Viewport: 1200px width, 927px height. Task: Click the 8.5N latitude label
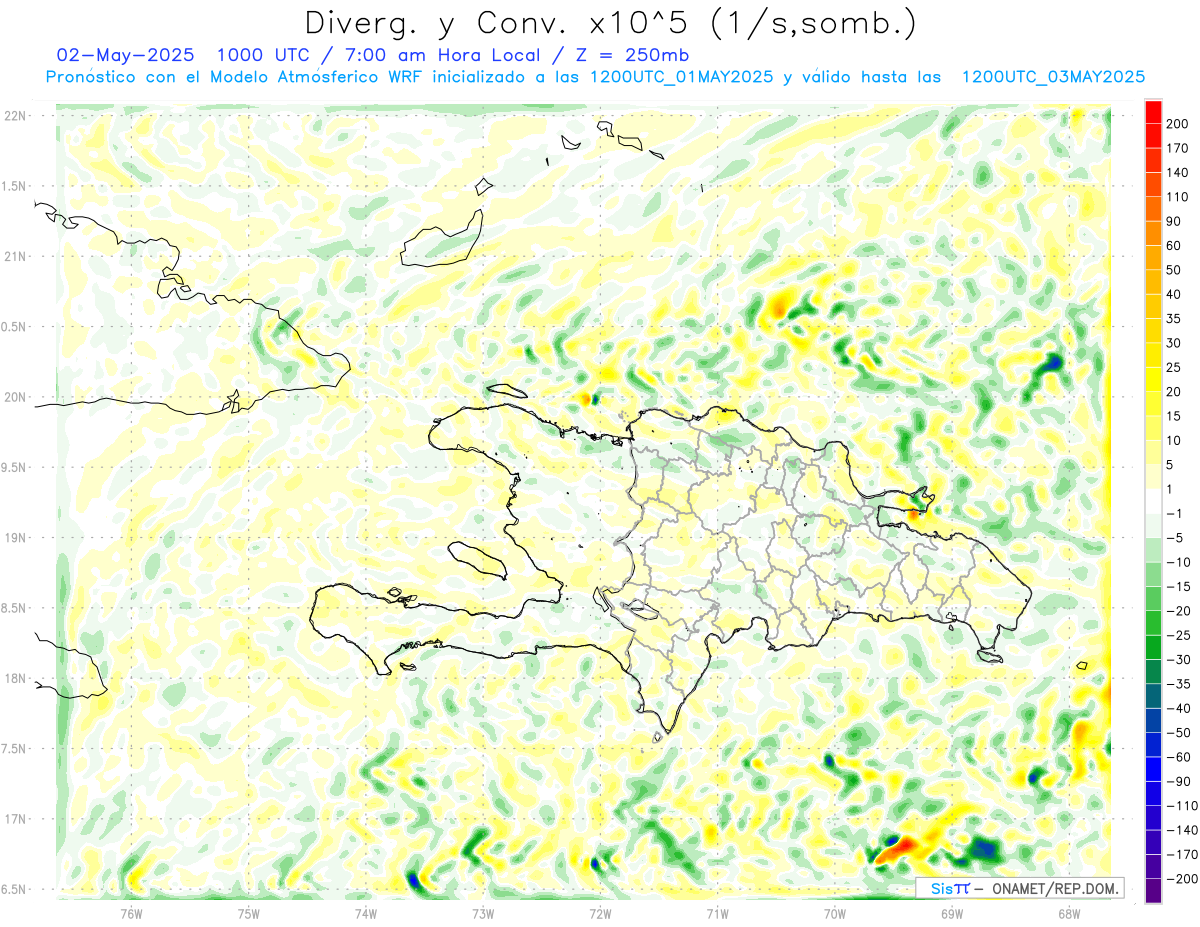coord(13,608)
